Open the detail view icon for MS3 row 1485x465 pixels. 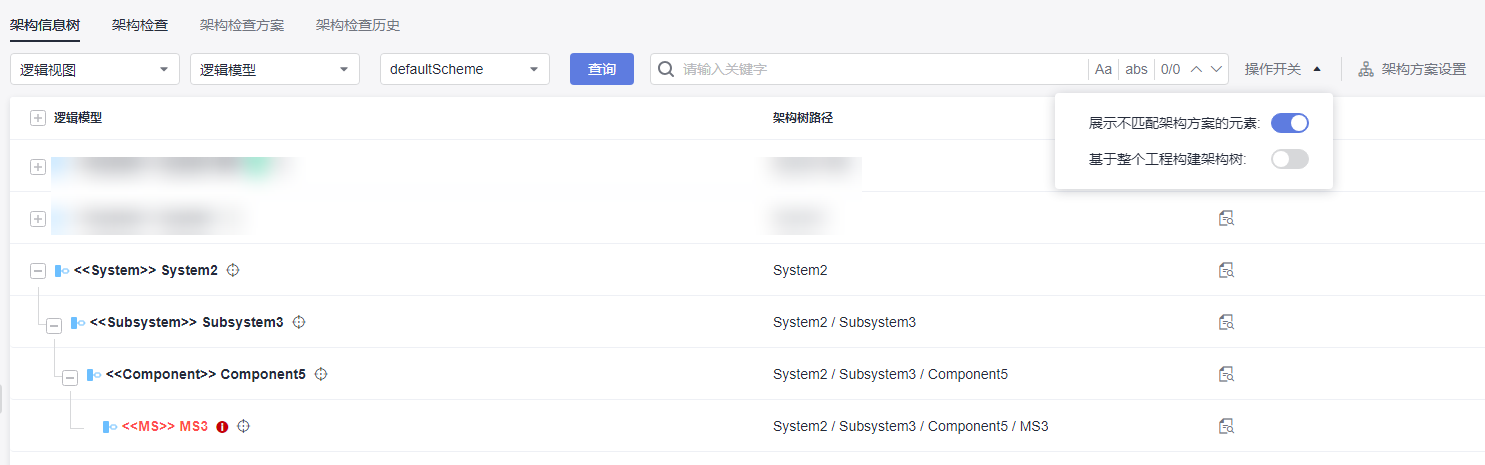(1226, 426)
